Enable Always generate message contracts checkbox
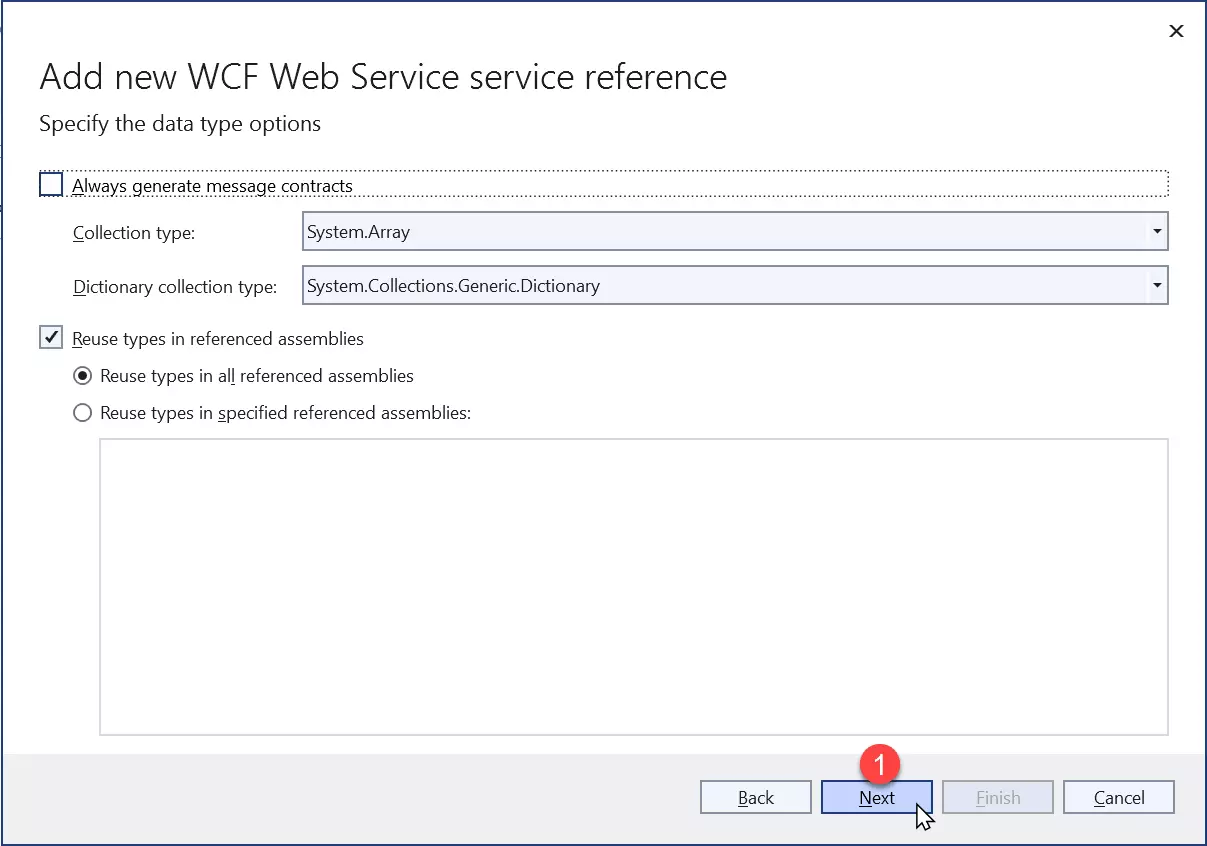Viewport: 1207px width, 846px height. coord(51,185)
